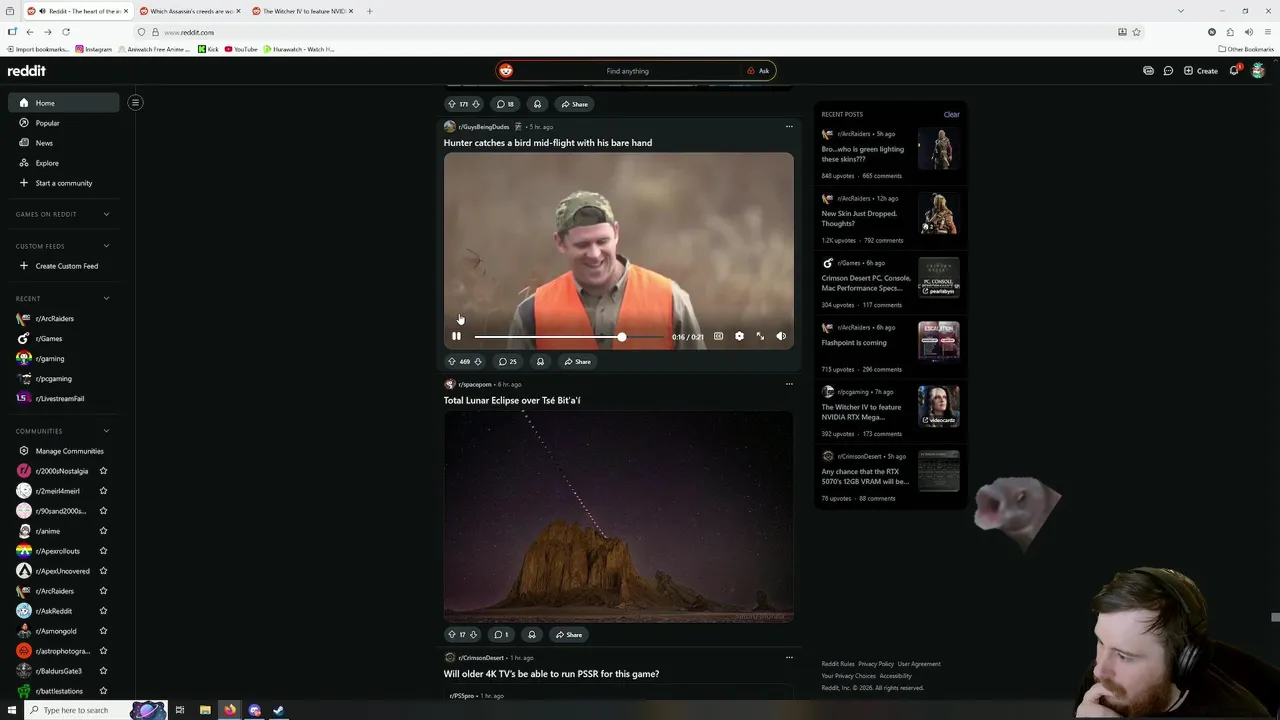Open the browser hamburger menu
This screenshot has width=1280, height=720.
coord(1266,32)
